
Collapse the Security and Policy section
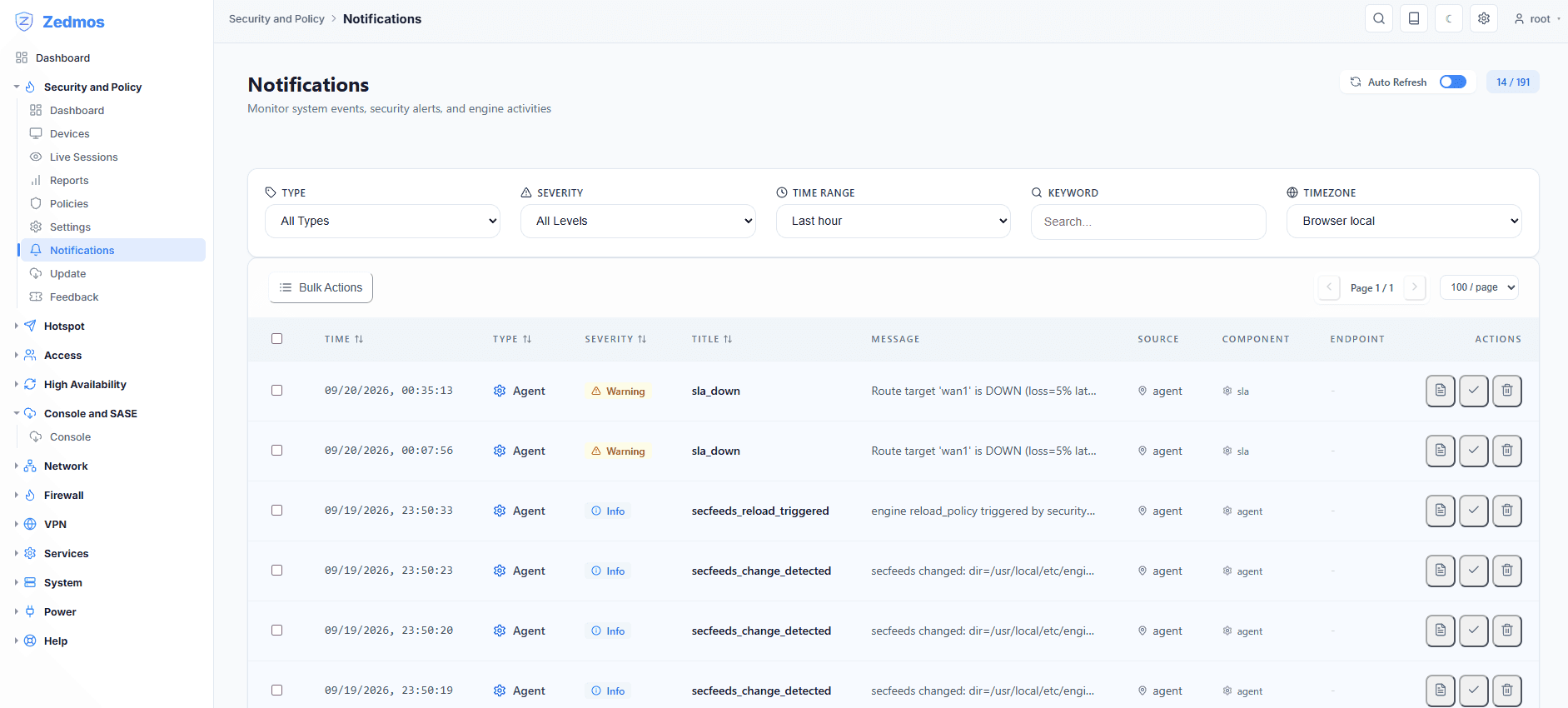(92, 87)
